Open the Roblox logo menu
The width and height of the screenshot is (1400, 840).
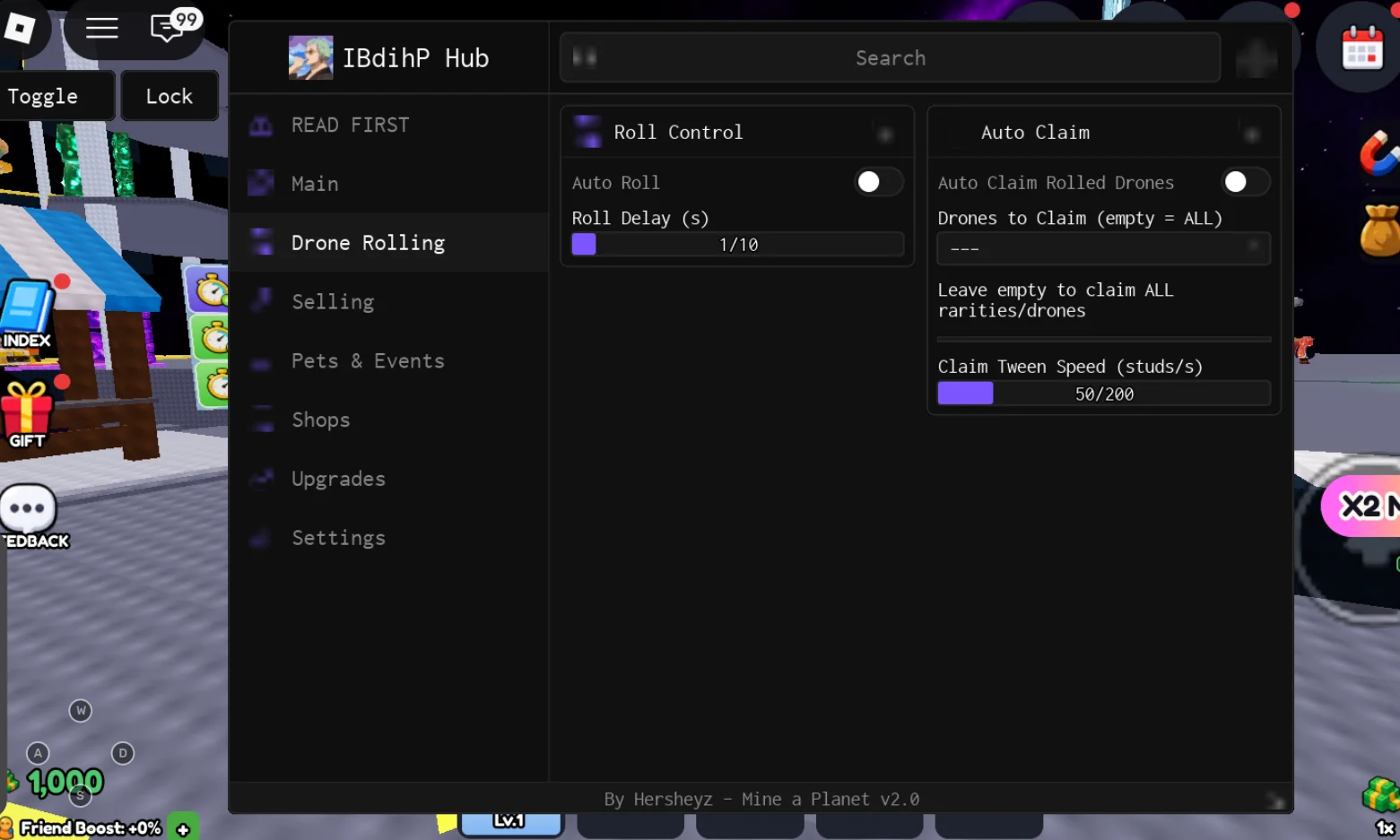click(19, 28)
